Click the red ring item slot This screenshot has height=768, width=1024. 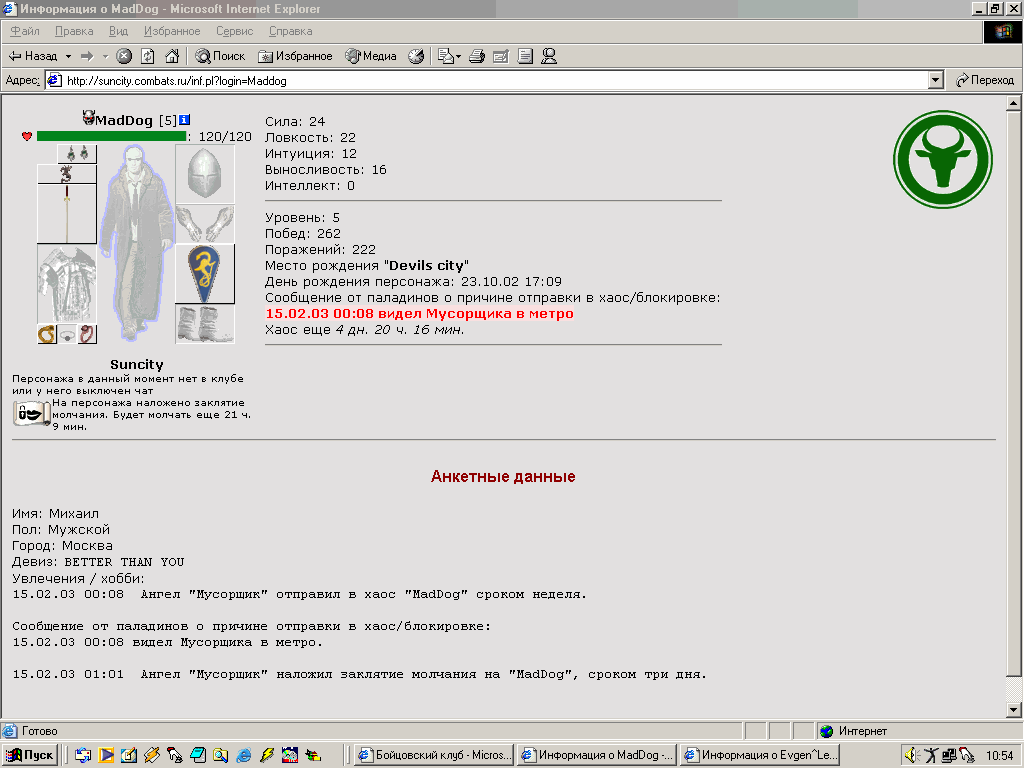pos(87,334)
